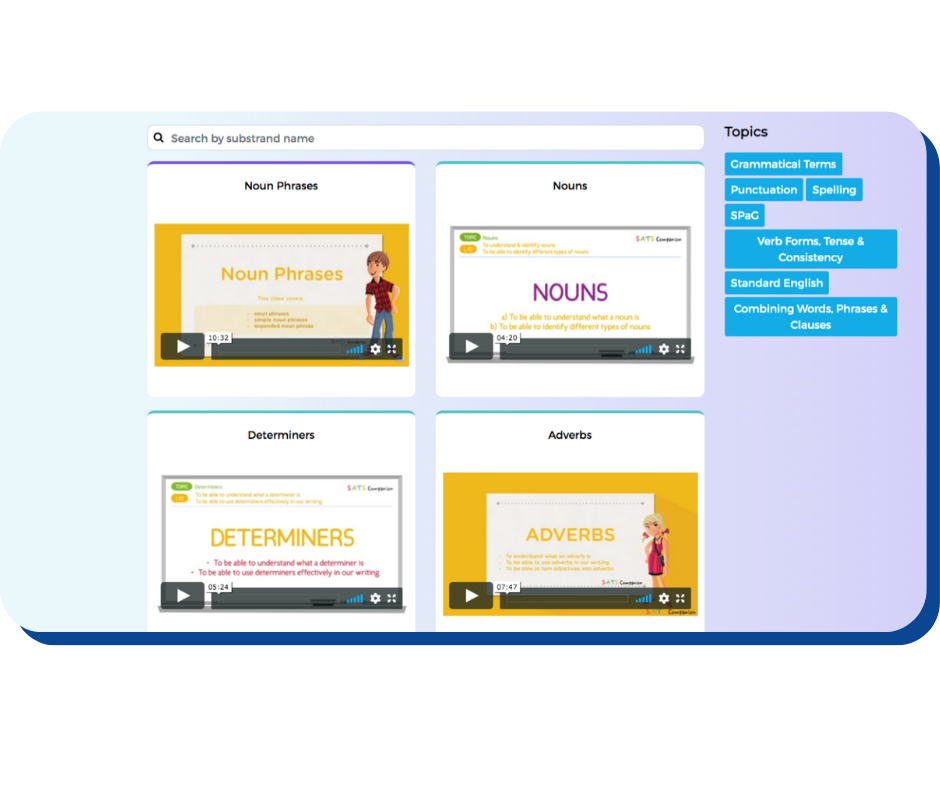Select the SPaG topic

point(744,215)
